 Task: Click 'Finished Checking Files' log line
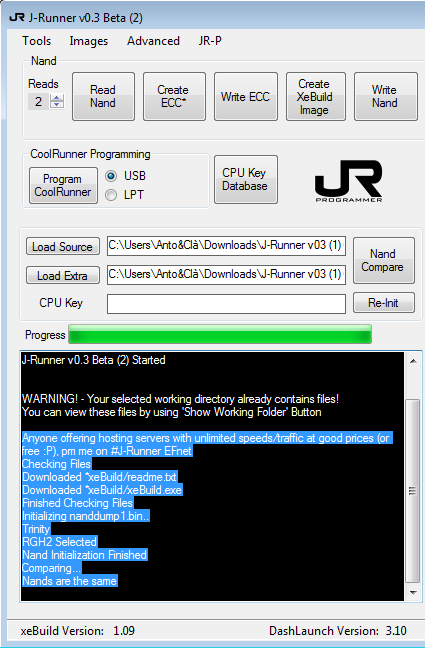pyautogui.click(x=78, y=503)
